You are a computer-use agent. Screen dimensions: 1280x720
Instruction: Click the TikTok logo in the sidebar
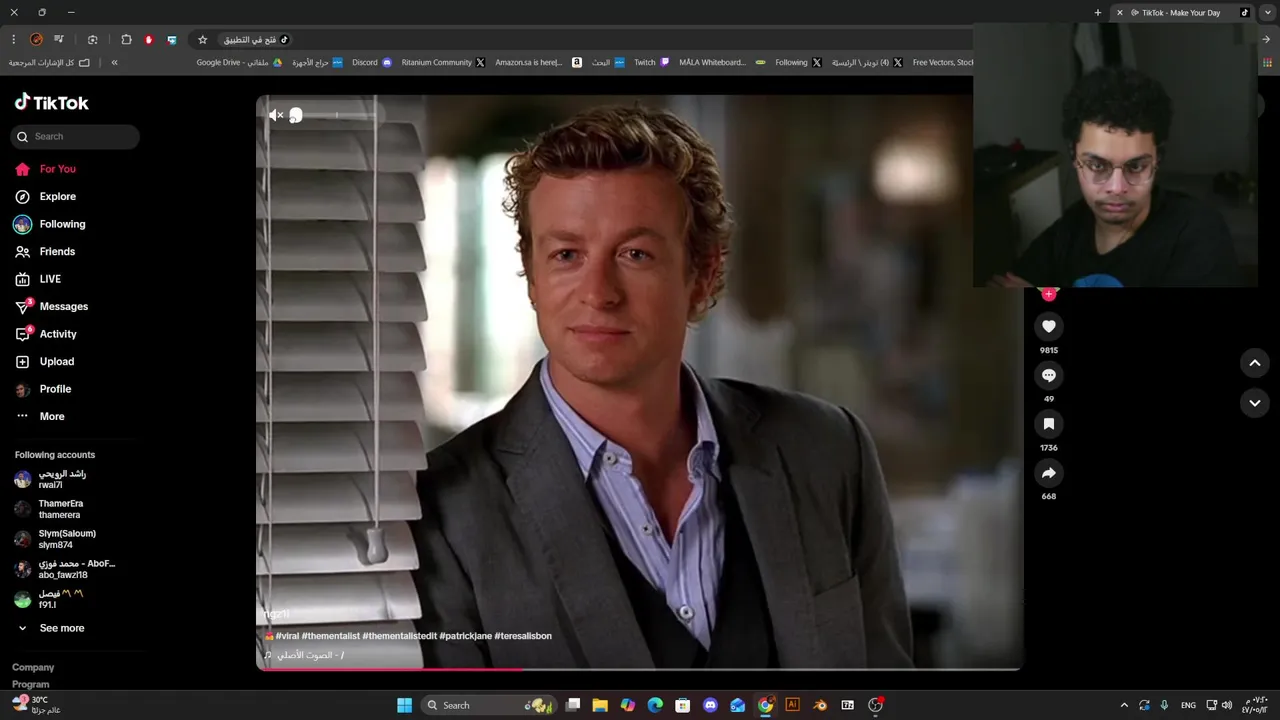(x=51, y=102)
